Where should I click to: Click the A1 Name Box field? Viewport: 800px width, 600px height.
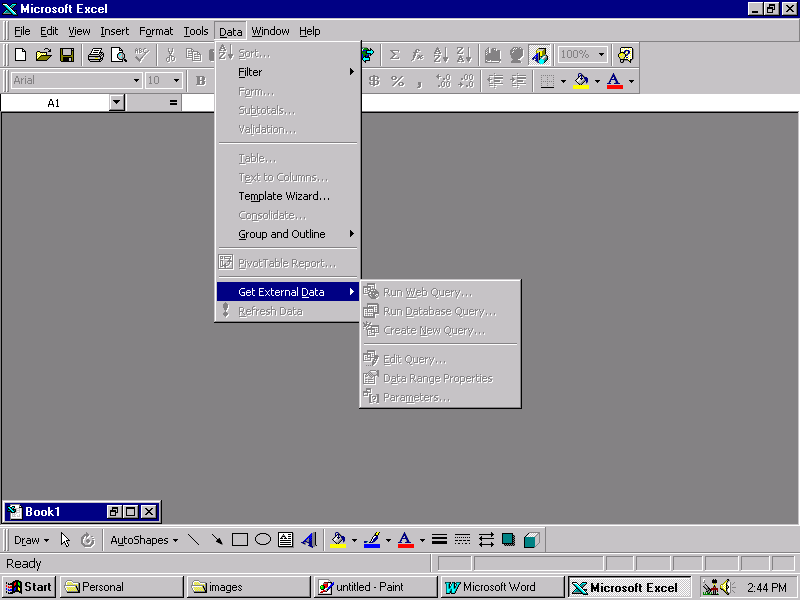point(55,103)
